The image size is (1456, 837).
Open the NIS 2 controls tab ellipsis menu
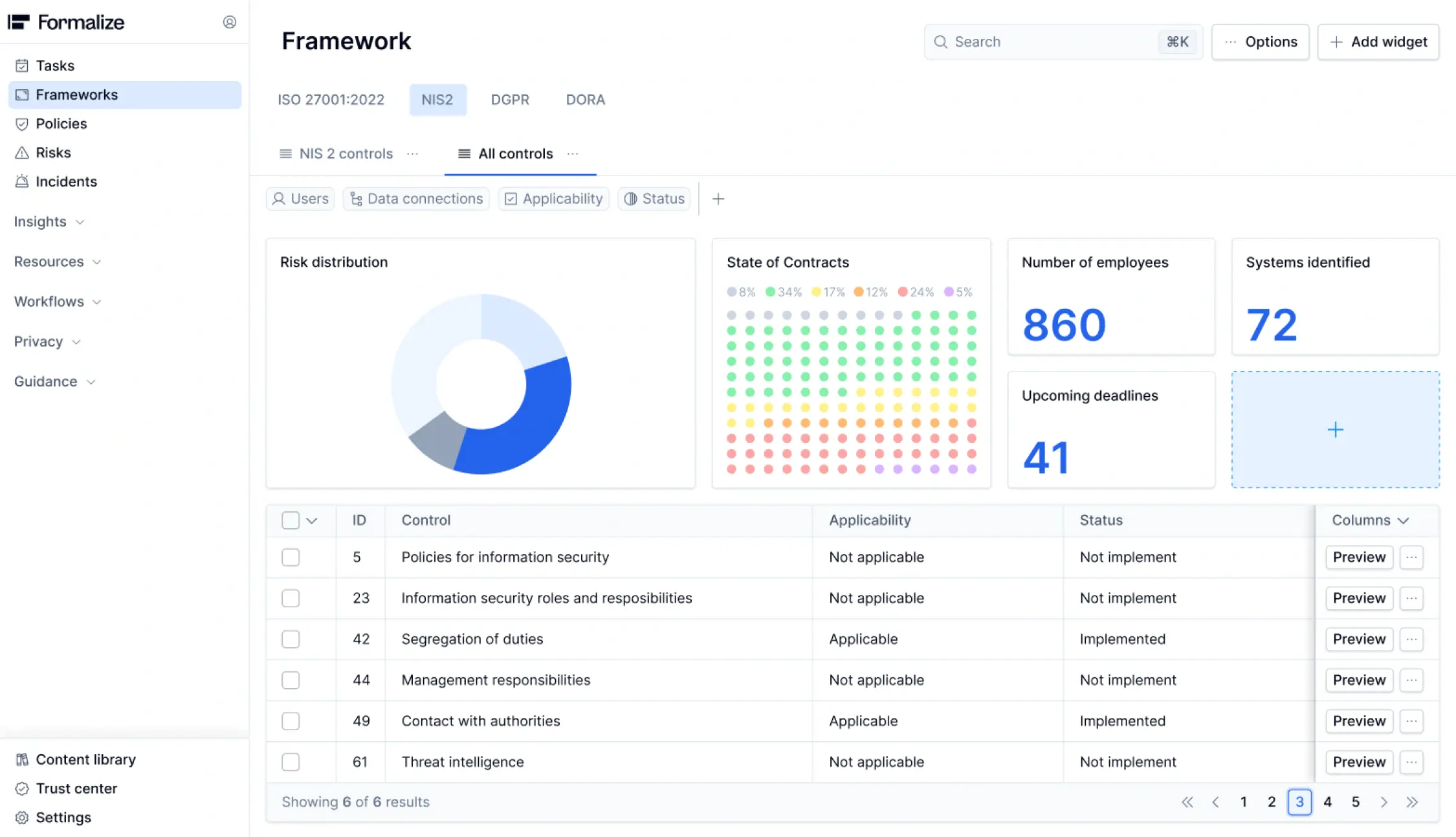(x=413, y=153)
